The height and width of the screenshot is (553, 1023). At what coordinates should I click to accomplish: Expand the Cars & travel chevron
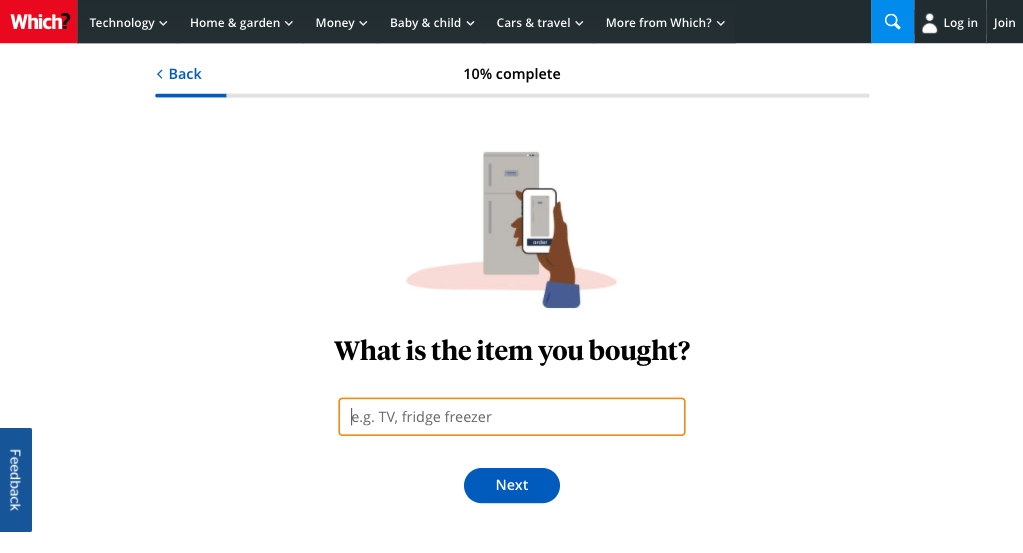579,23
